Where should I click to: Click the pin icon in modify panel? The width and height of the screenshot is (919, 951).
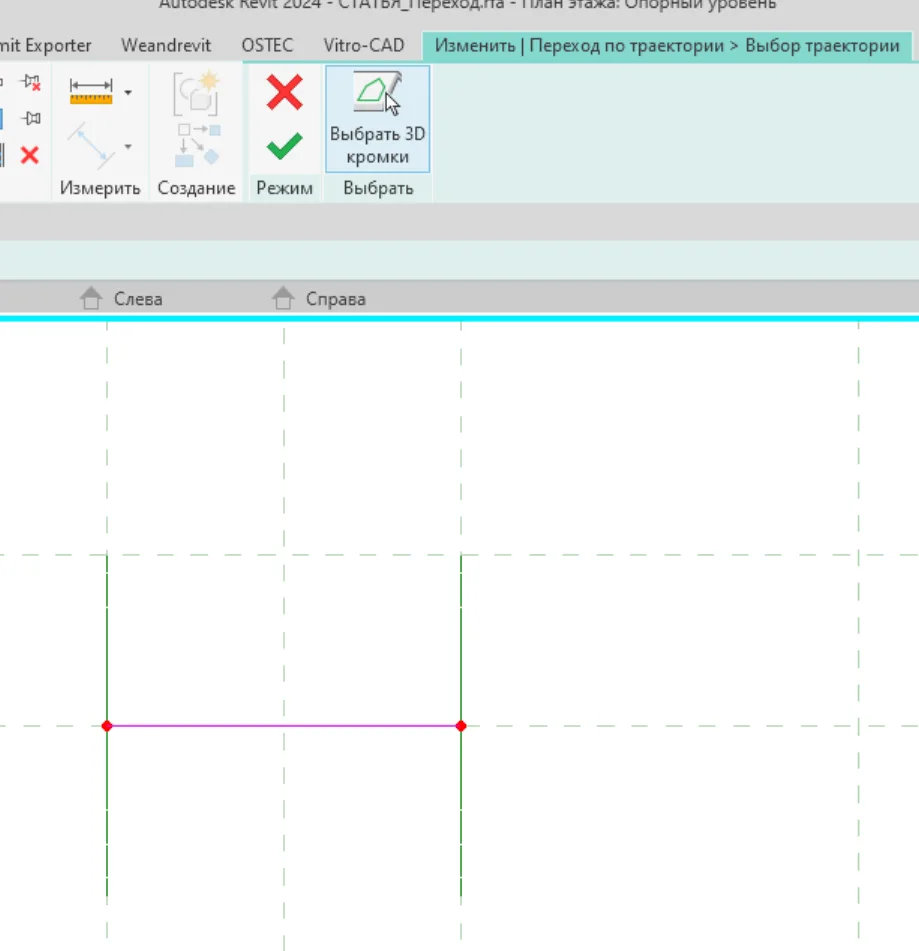click(30, 119)
